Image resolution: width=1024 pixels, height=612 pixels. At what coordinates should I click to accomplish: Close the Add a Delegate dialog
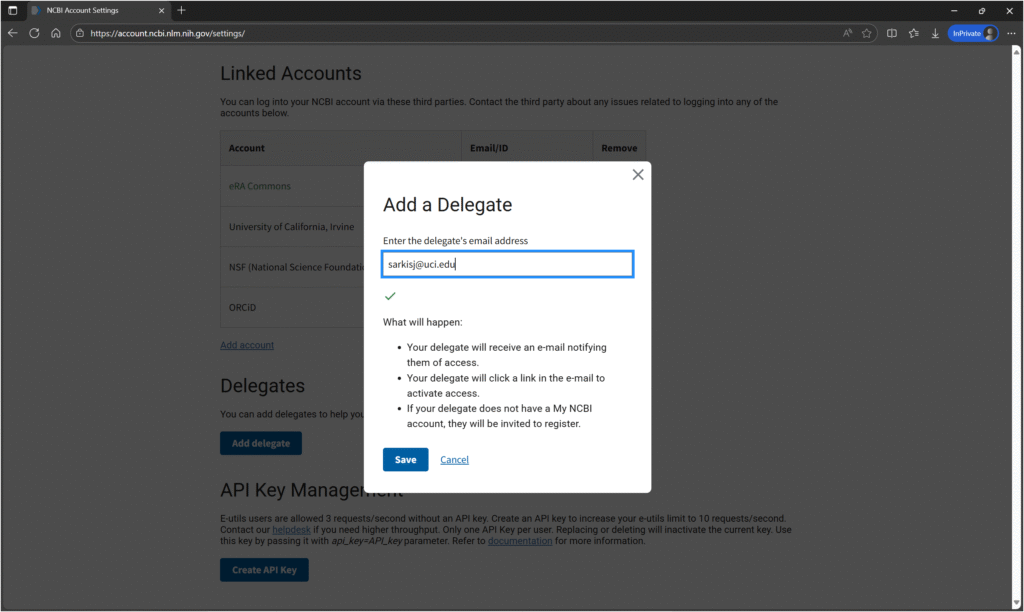pos(638,175)
